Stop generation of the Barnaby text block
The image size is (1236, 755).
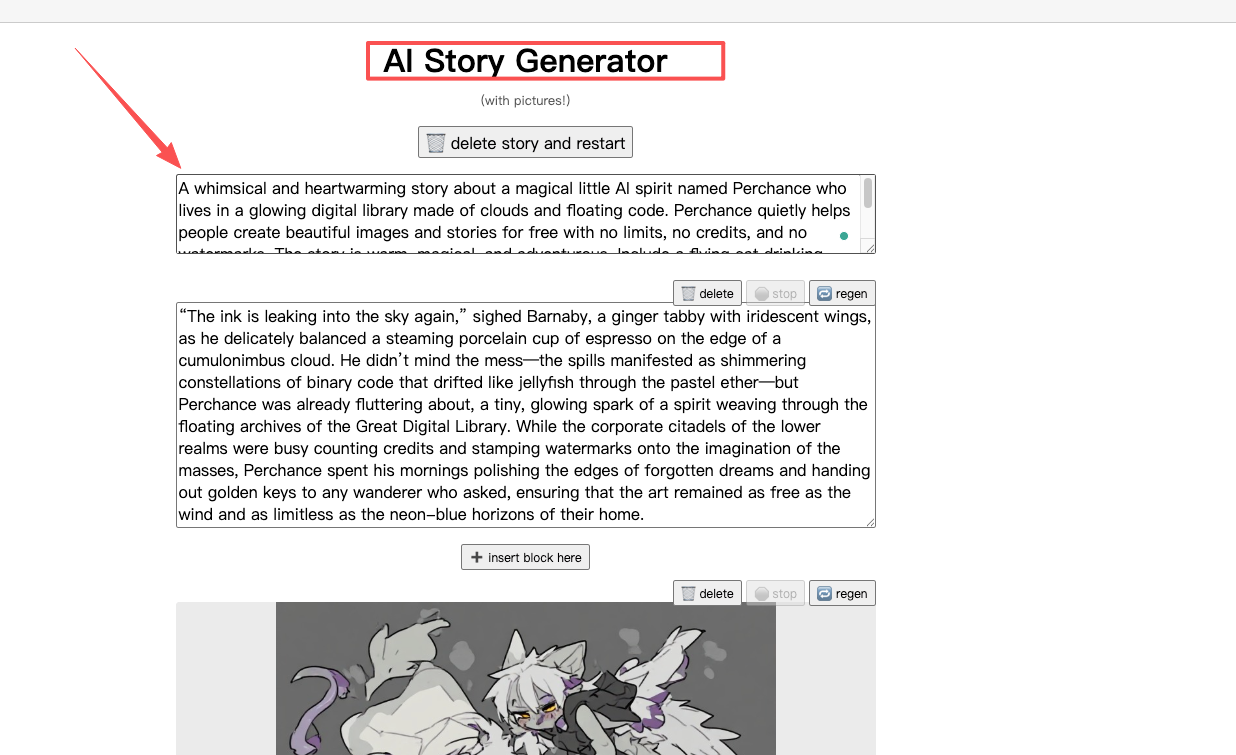click(x=775, y=293)
